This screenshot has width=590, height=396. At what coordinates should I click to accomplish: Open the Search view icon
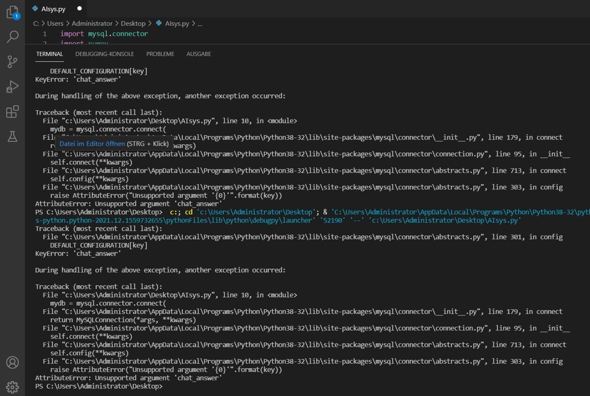12,37
